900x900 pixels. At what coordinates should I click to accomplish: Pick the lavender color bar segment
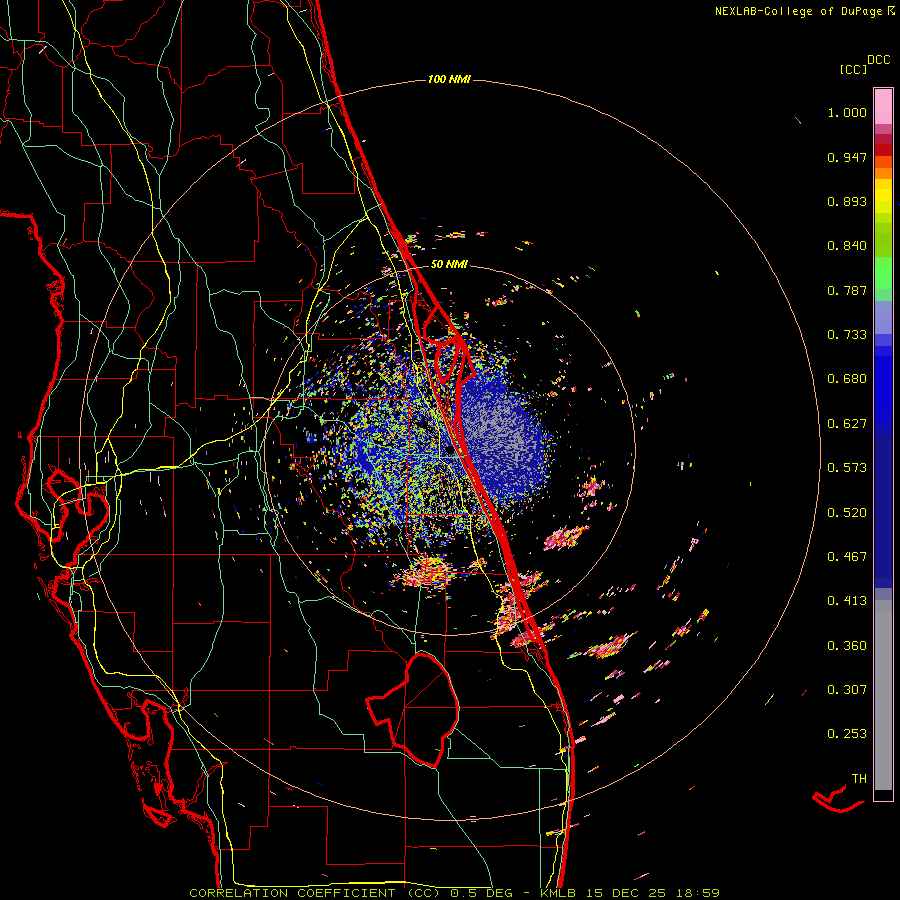(x=883, y=318)
